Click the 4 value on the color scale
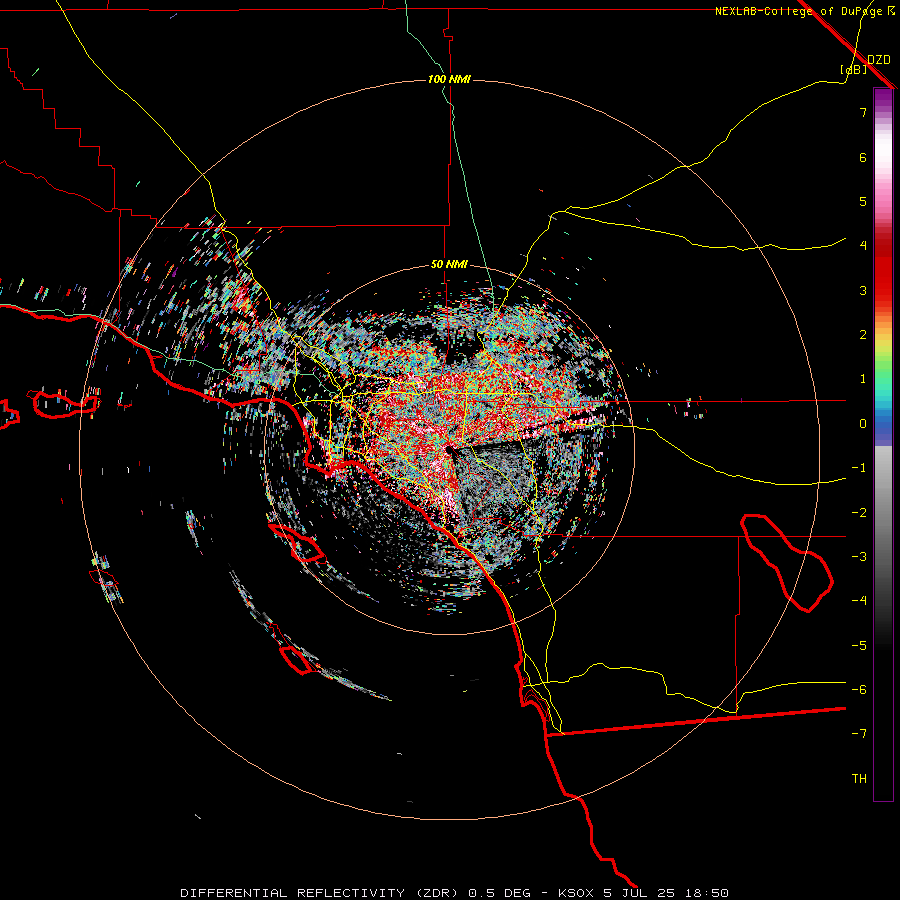 863,246
